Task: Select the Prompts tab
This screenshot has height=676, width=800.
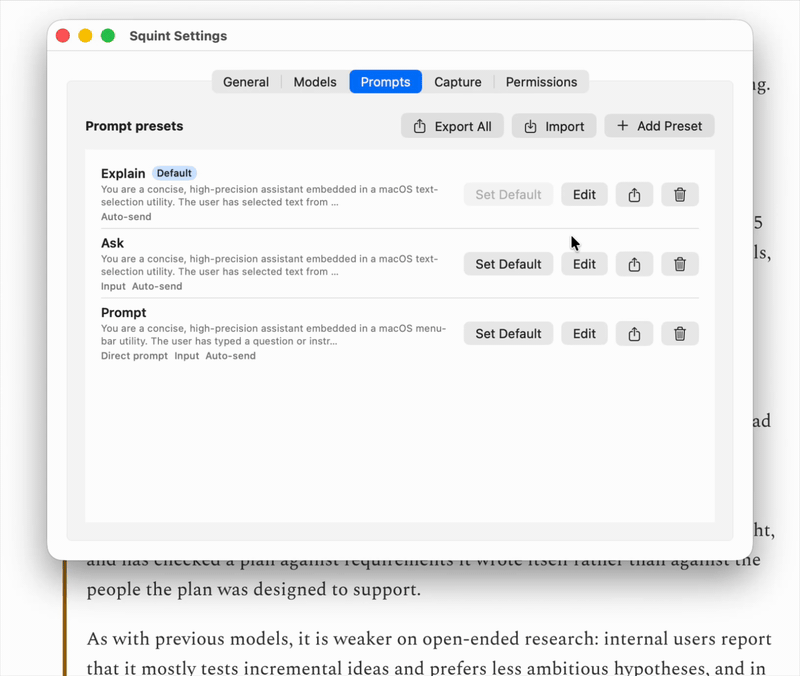Action: 385,82
